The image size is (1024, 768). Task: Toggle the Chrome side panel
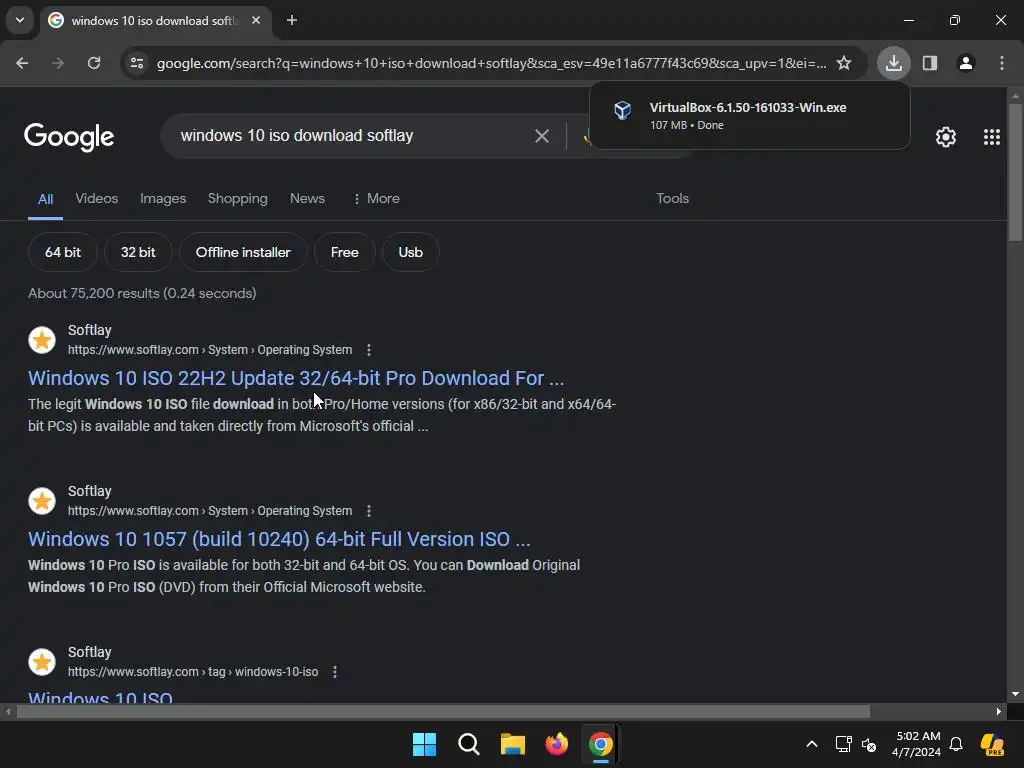pos(930,63)
